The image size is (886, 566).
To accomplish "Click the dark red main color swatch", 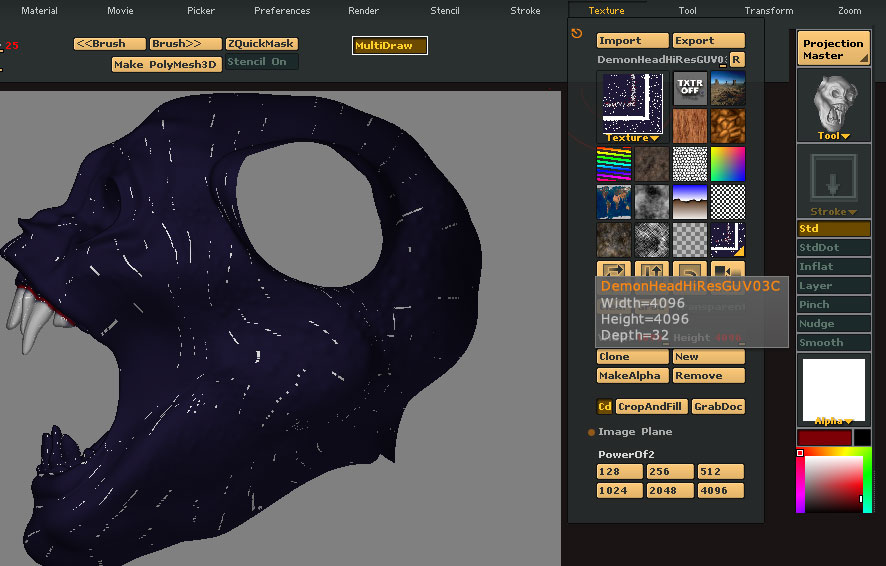I will [x=824, y=437].
